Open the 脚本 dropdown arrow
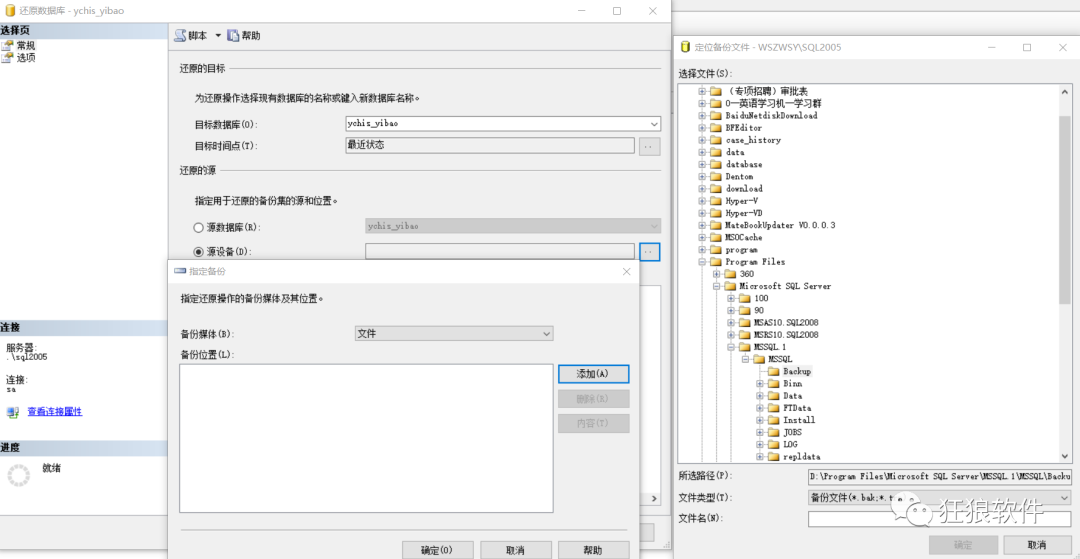This screenshot has width=1080, height=559. [218, 36]
